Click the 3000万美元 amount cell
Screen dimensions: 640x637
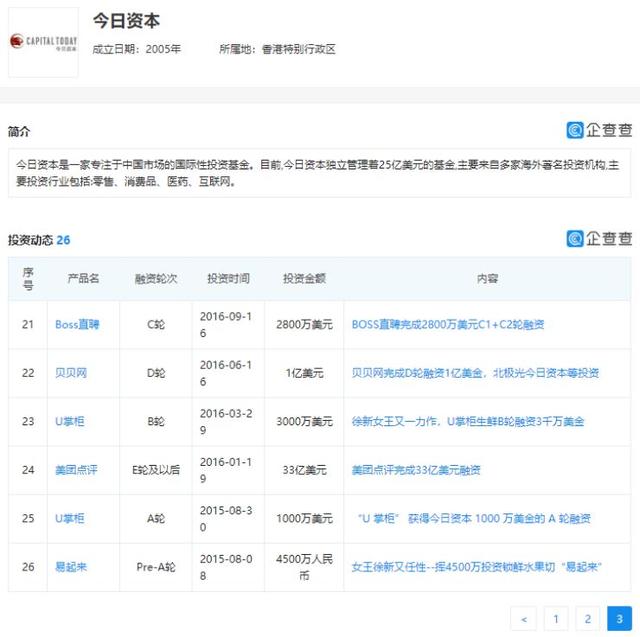point(304,422)
